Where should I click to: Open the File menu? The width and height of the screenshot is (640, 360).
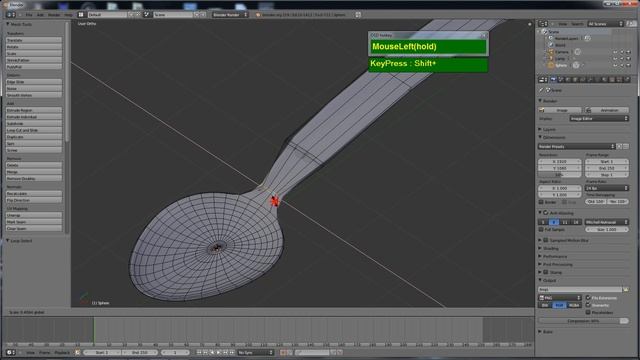29,15
